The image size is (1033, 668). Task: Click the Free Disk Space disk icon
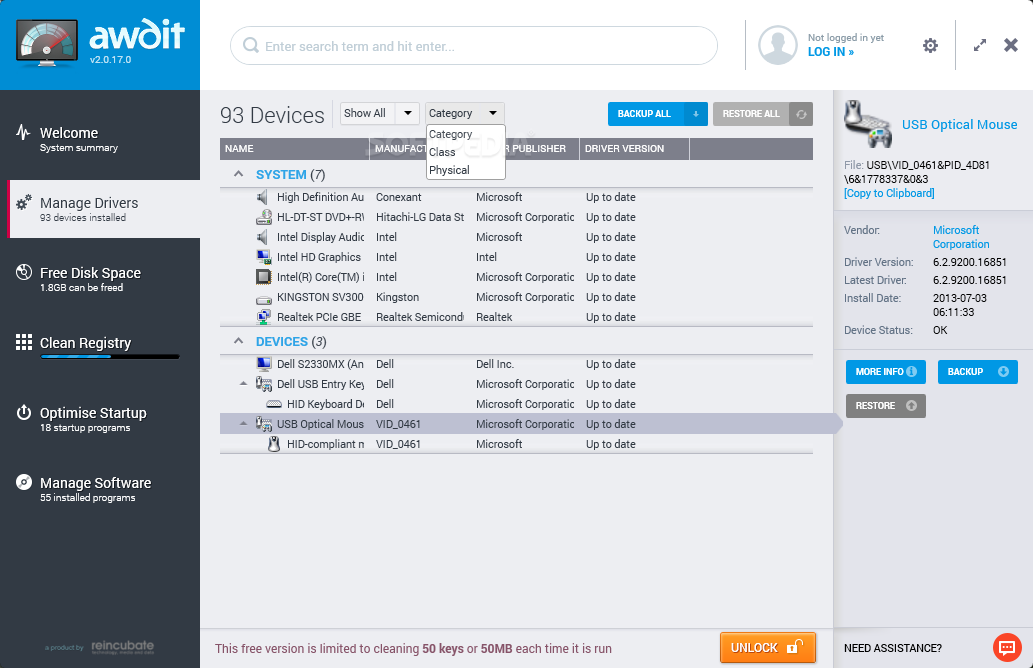point(24,272)
